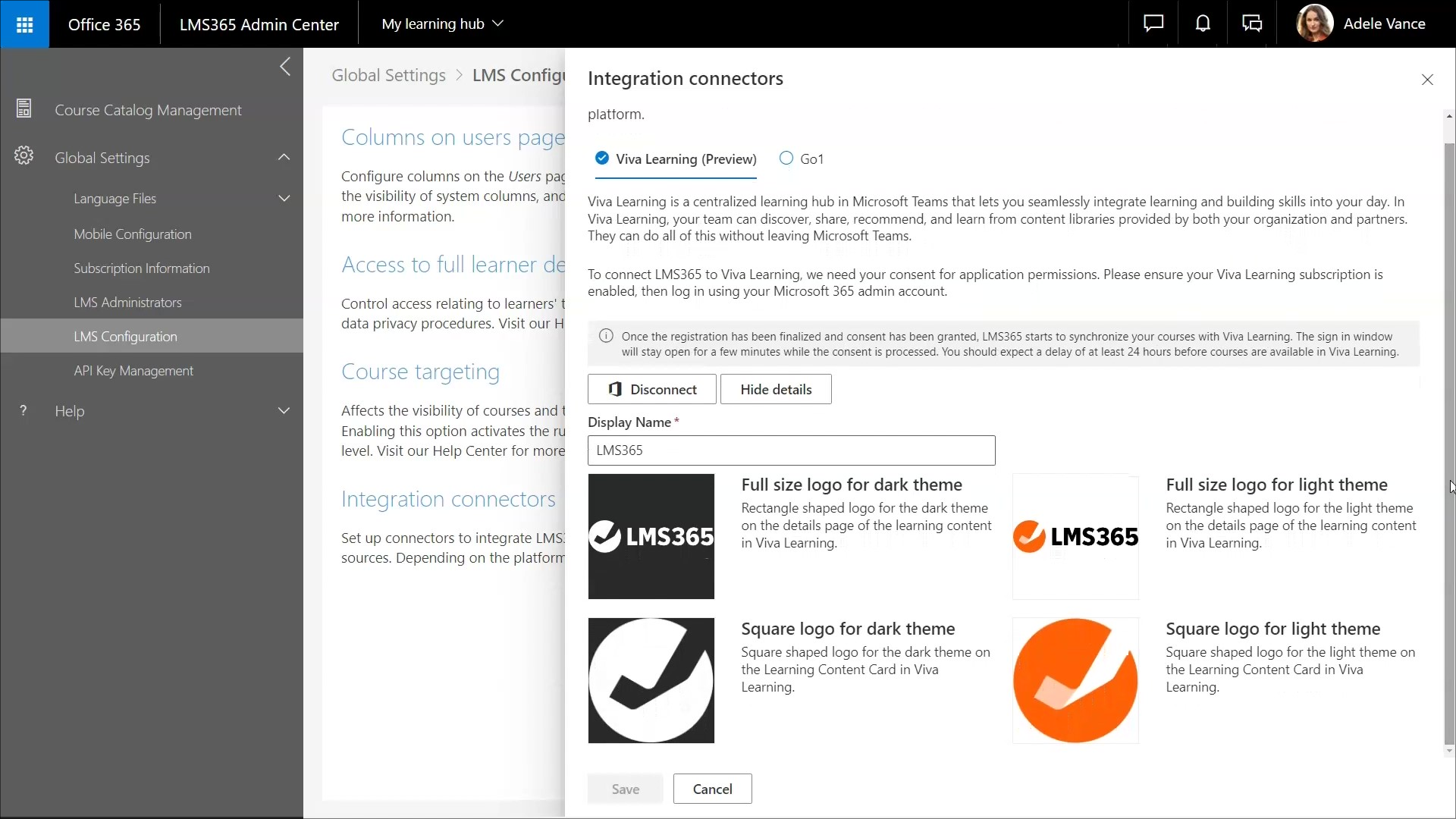Image resolution: width=1456 pixels, height=819 pixels.
Task: Click the panel vertical scrollbar
Action: tap(1449, 444)
